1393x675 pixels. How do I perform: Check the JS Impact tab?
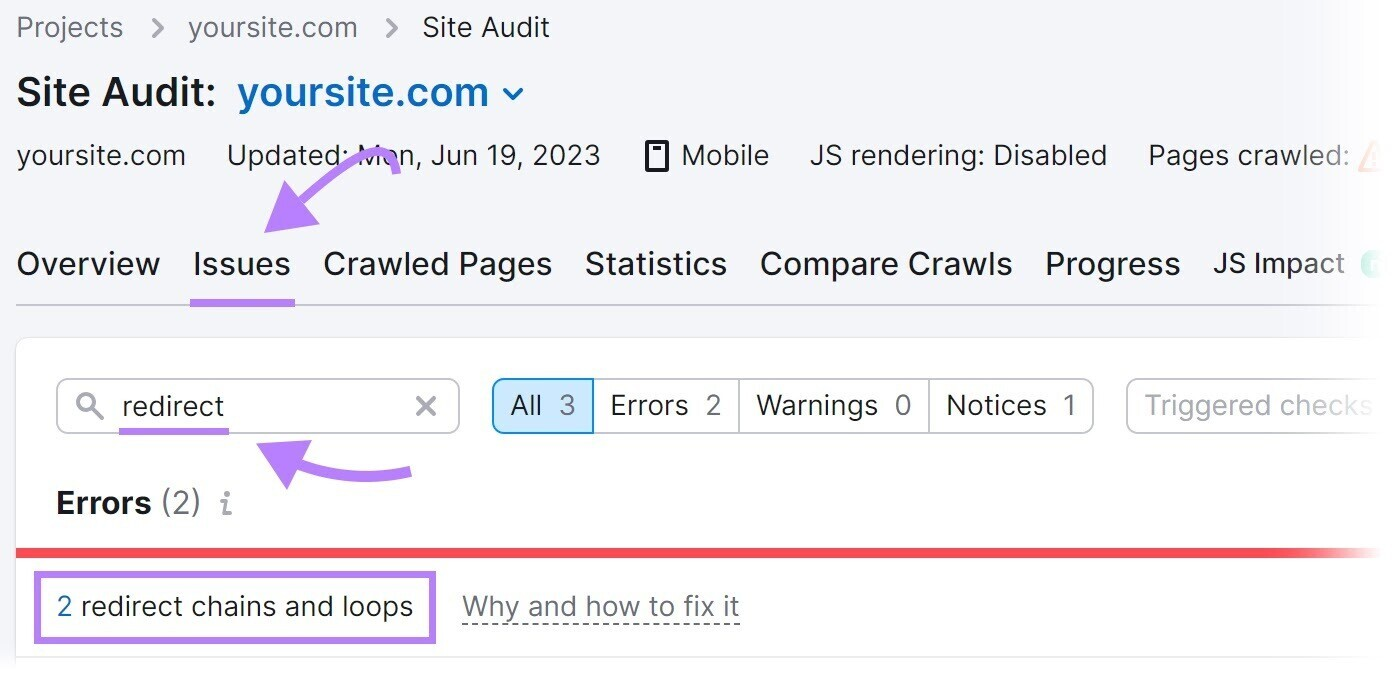1277,264
